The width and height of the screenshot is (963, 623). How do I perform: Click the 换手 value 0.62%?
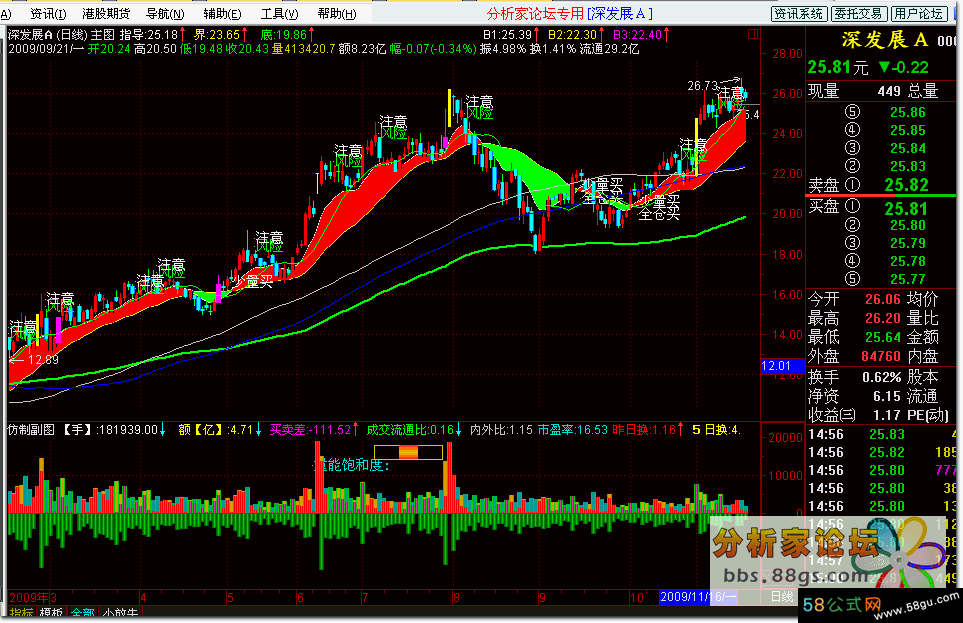[x=882, y=377]
